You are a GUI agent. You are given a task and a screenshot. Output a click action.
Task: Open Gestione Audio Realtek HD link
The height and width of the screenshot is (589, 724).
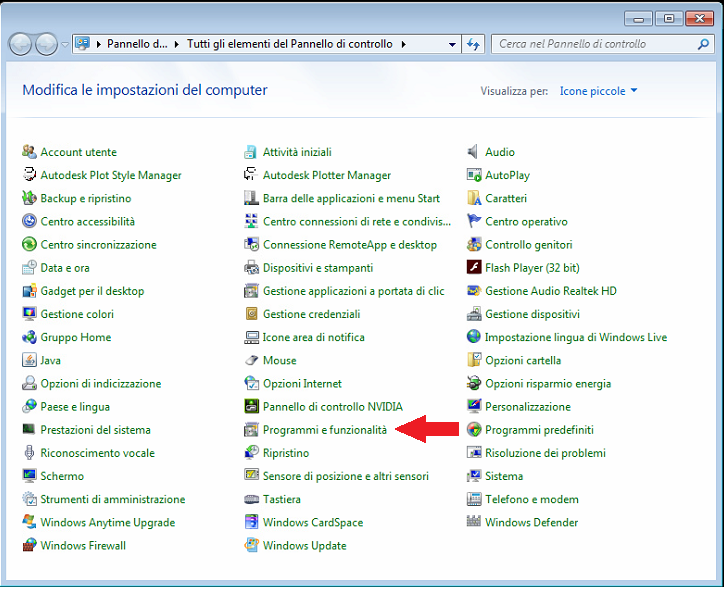(x=550, y=290)
